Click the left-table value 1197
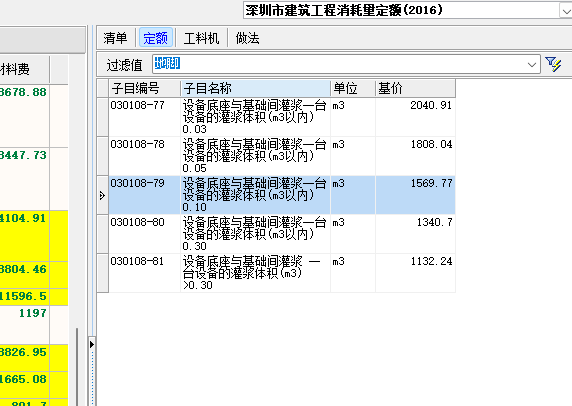 coord(33,313)
